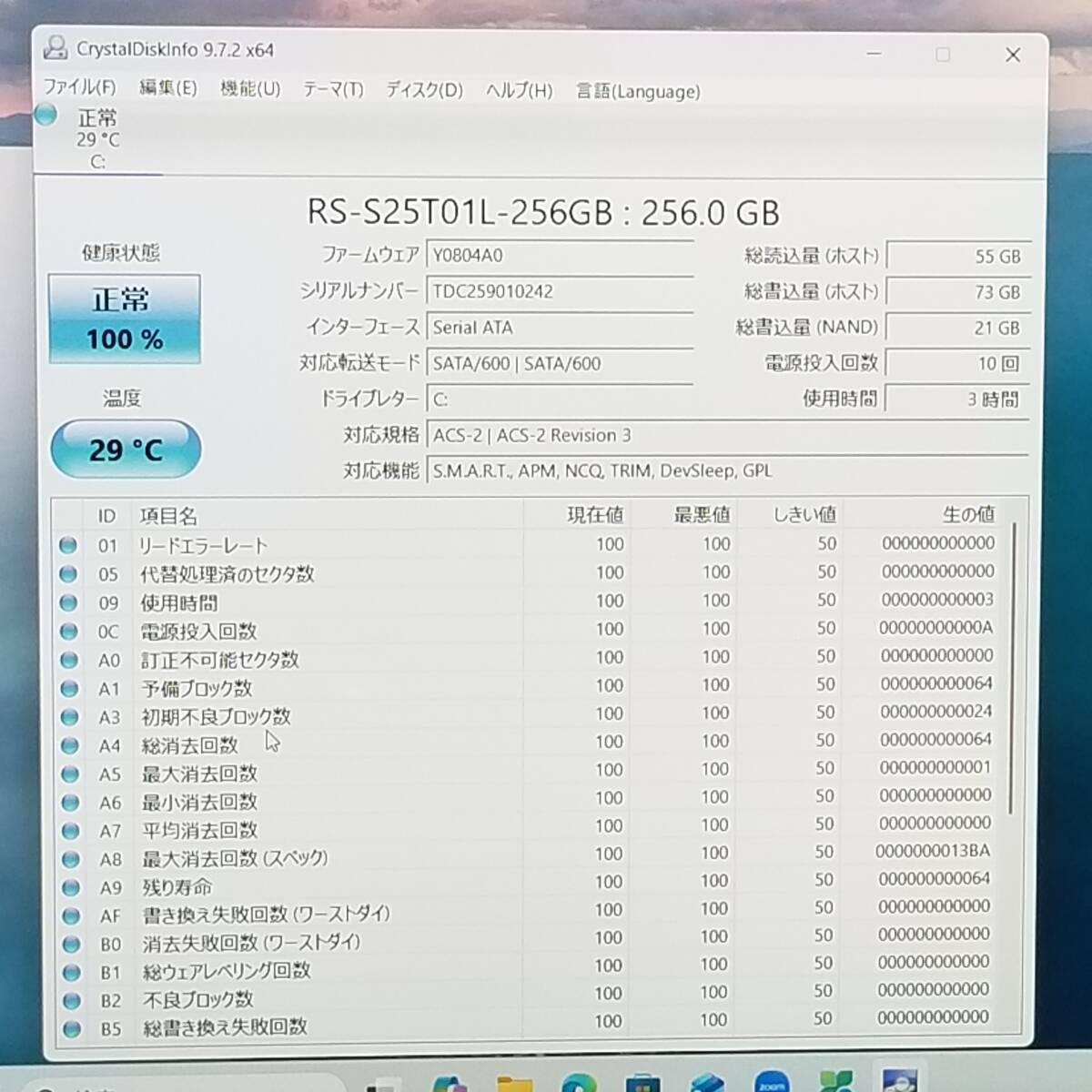Viewport: 1092px width, 1092px height.
Task: Click the 最悪値 column header
Action: 683,514
